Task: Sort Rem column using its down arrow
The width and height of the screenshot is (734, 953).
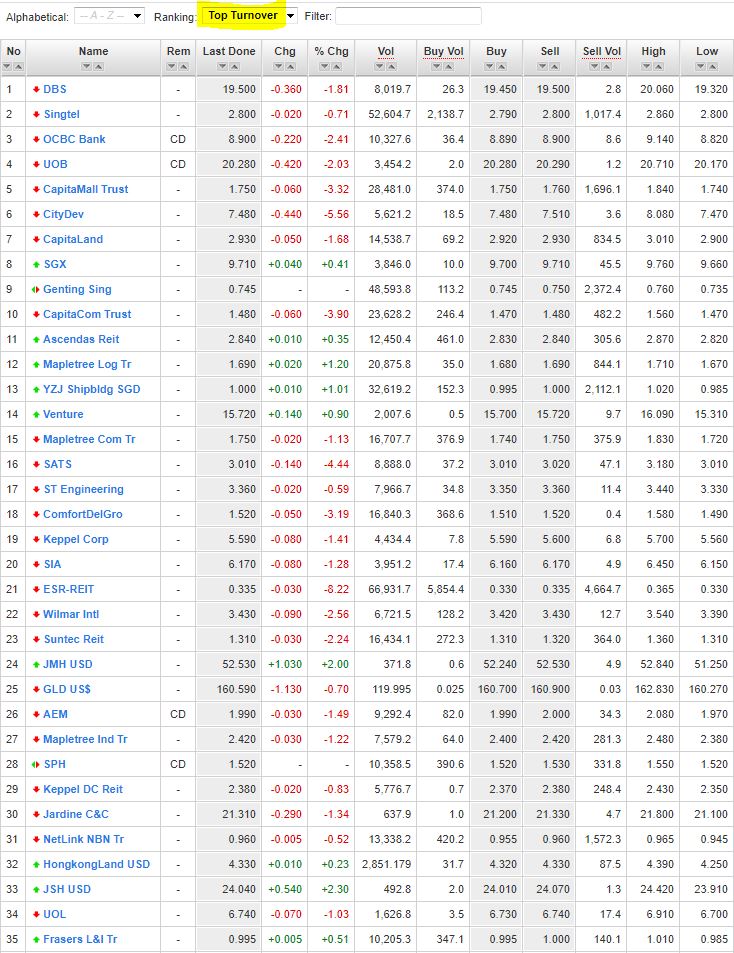Action: pyautogui.click(x=172, y=66)
